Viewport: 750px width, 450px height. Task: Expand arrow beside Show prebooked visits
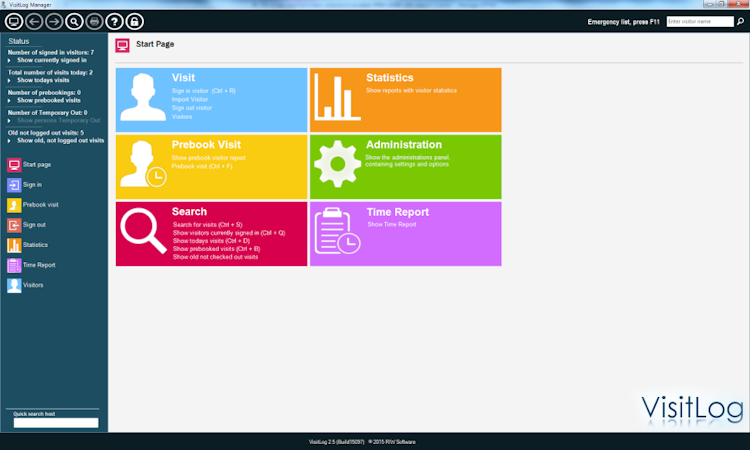[x=9, y=101]
